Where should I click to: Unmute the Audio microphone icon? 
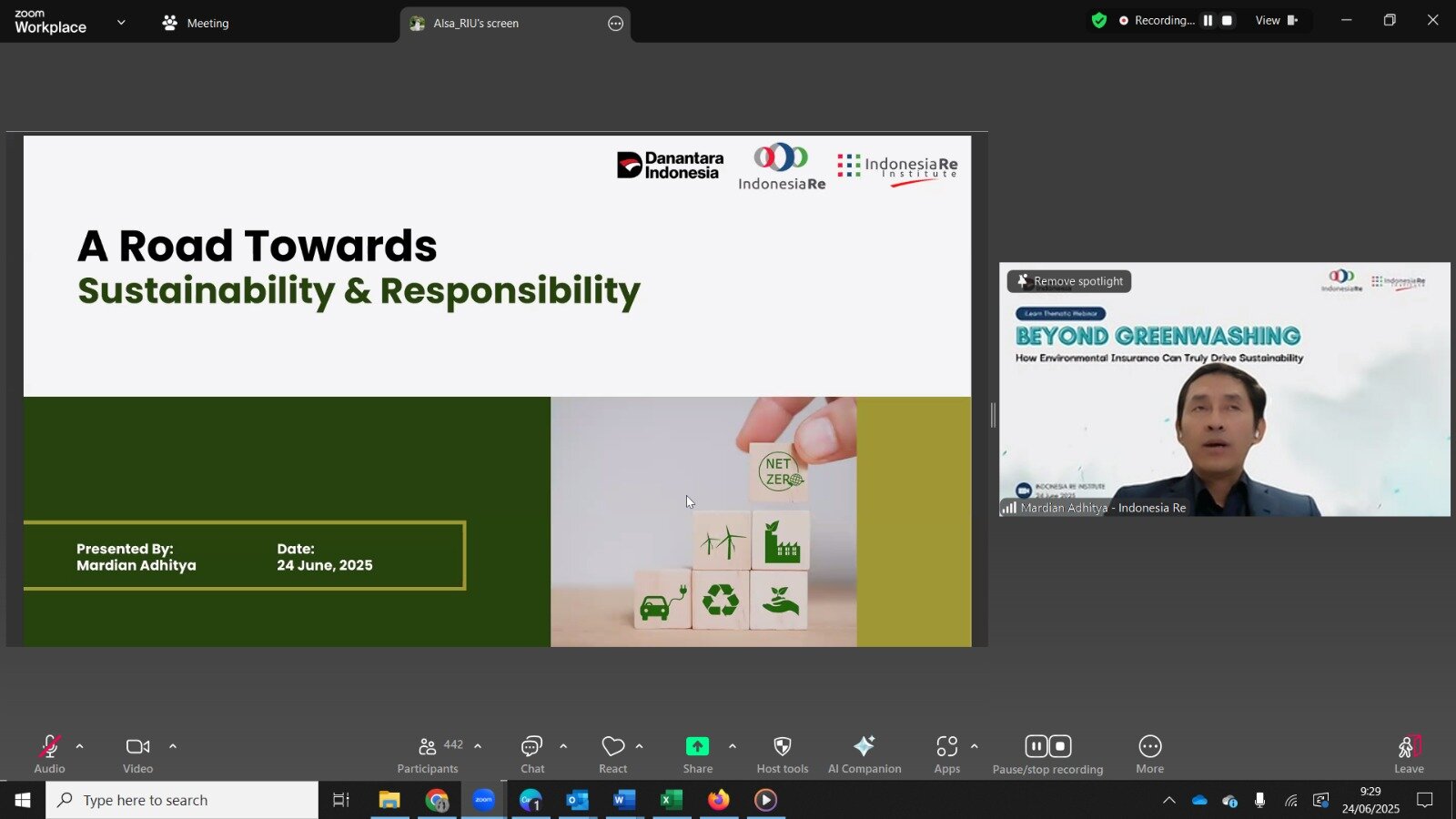click(x=49, y=747)
